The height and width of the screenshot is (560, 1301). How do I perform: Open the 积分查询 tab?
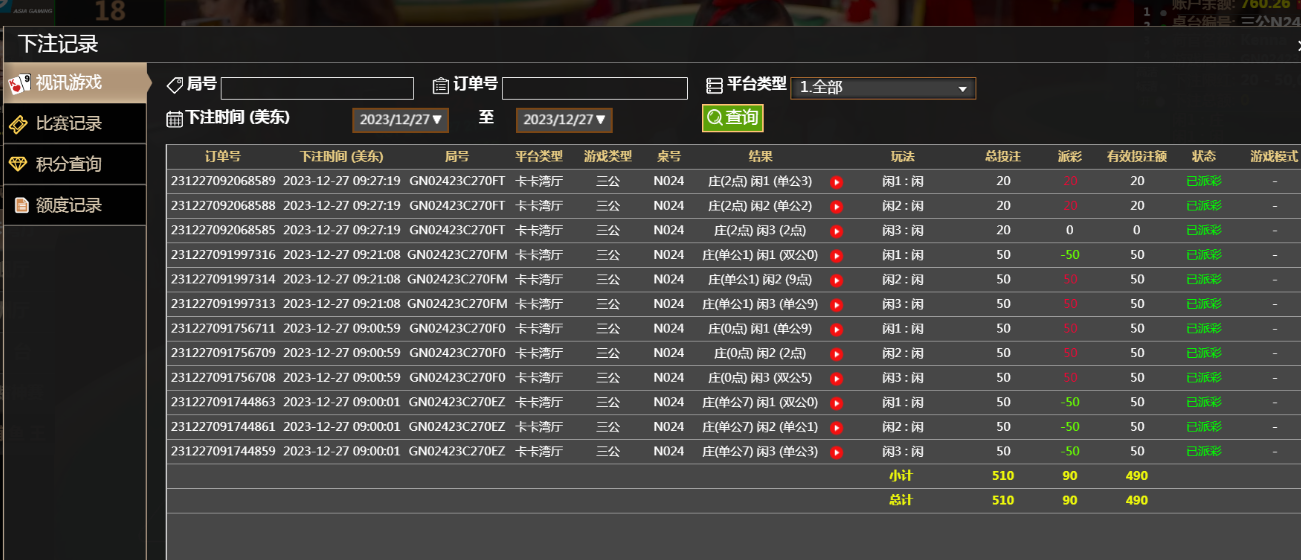tap(75, 164)
